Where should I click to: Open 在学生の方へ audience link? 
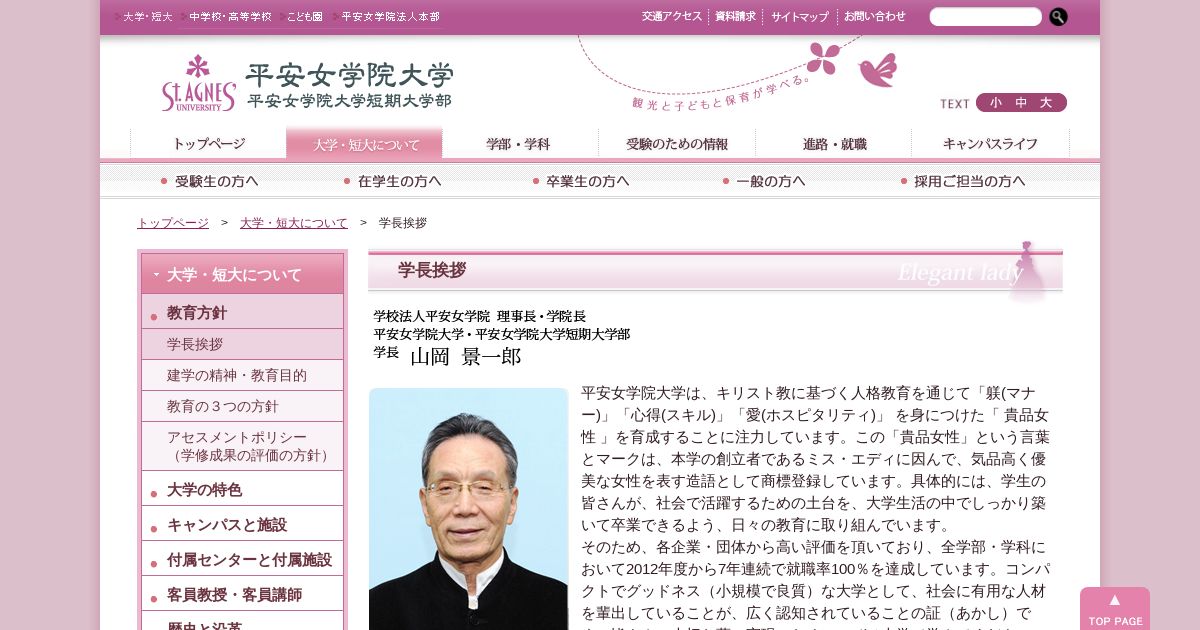[x=392, y=181]
